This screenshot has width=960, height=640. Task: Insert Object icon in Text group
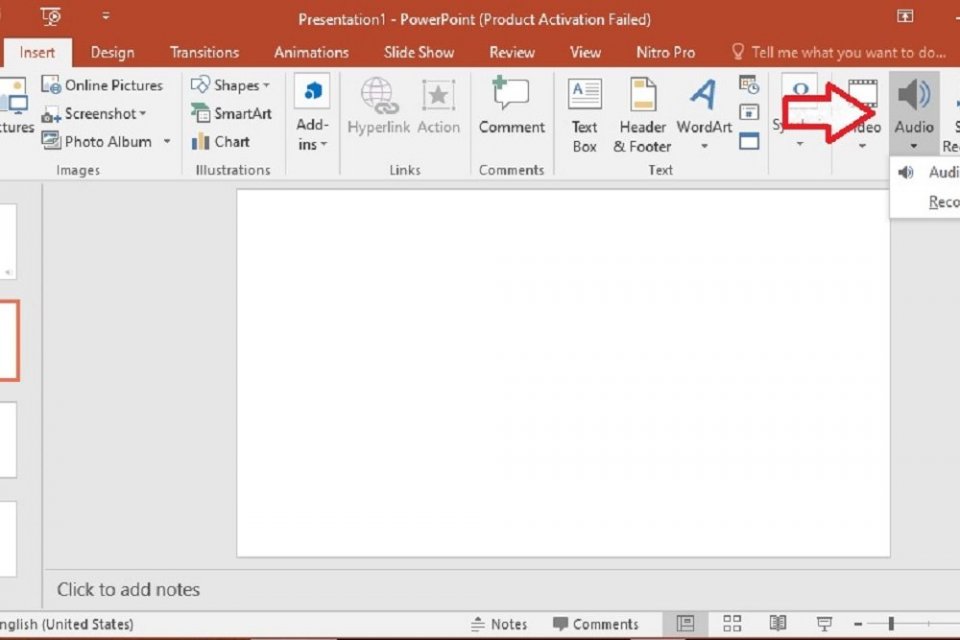(x=749, y=141)
